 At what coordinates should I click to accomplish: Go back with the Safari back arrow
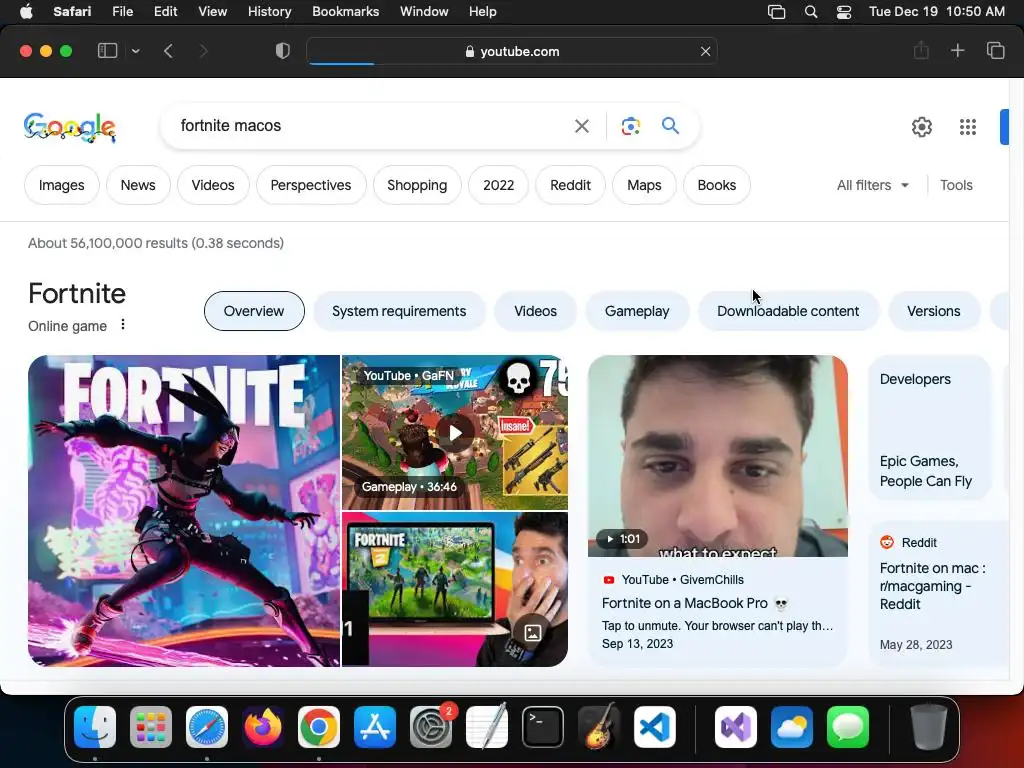coord(168,51)
